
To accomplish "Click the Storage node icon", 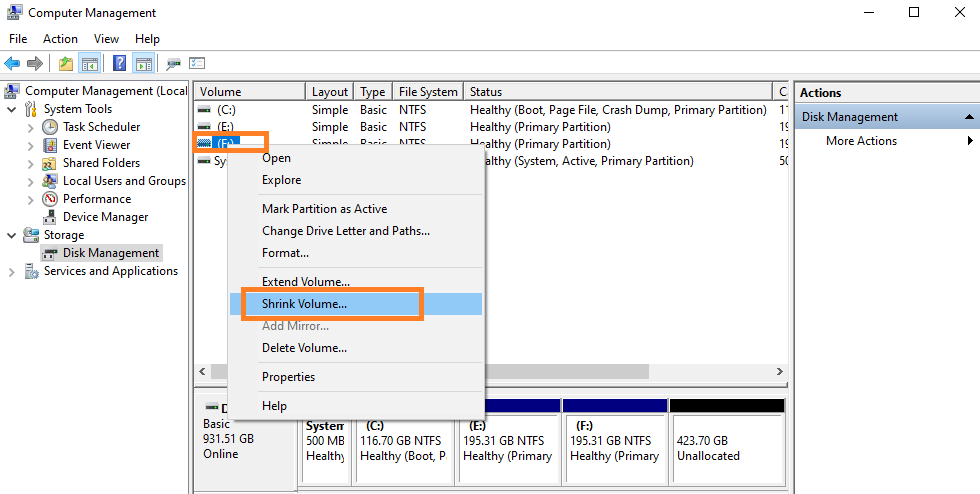I will 31,235.
